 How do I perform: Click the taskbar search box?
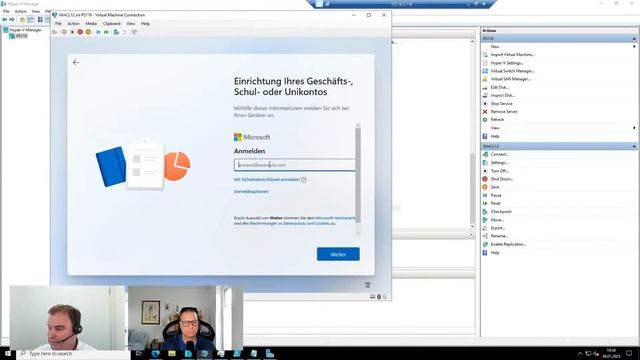(x=73, y=353)
